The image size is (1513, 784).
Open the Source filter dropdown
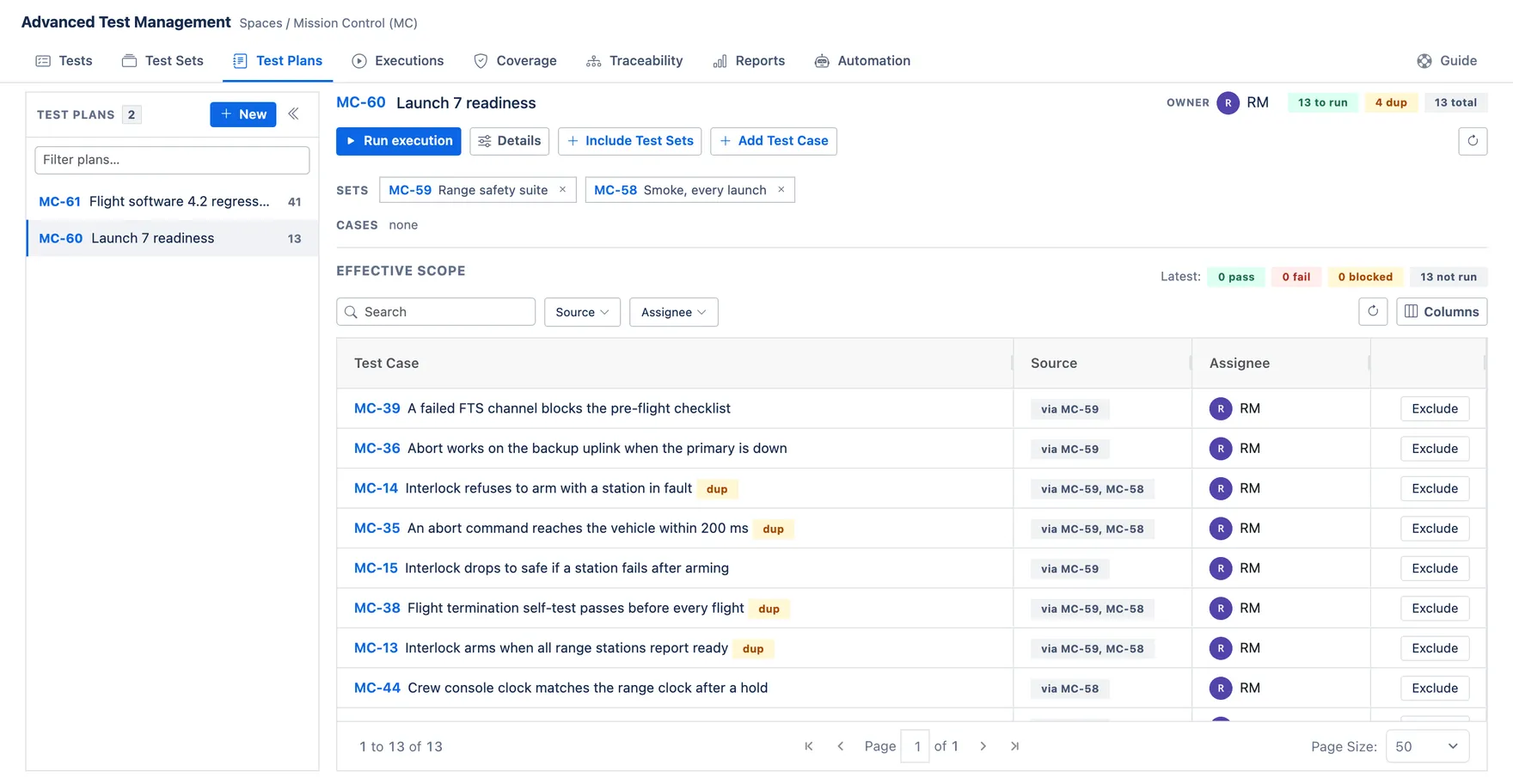click(x=582, y=312)
